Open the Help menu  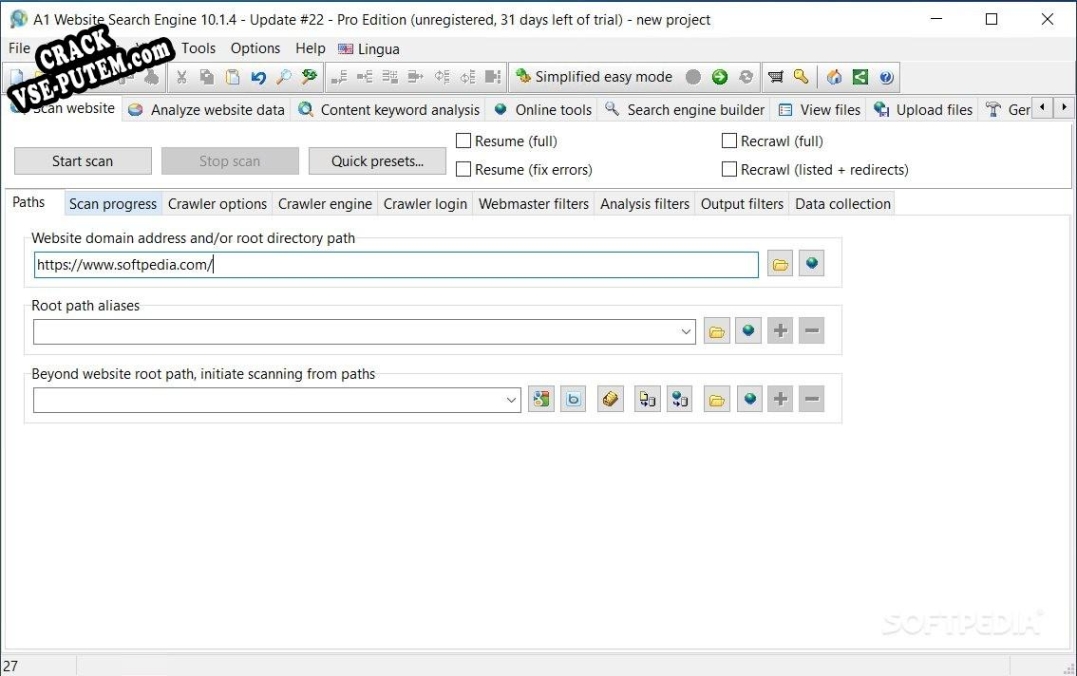pos(310,48)
